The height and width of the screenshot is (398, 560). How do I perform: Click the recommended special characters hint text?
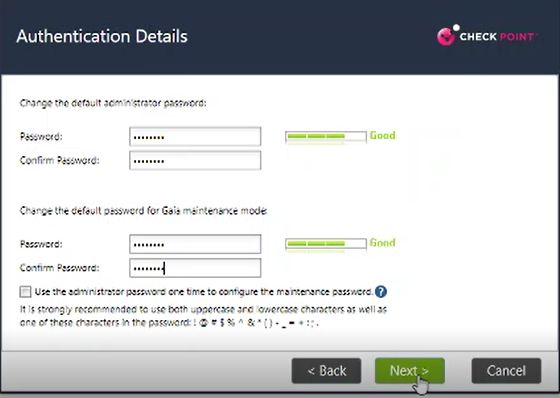tap(203, 316)
